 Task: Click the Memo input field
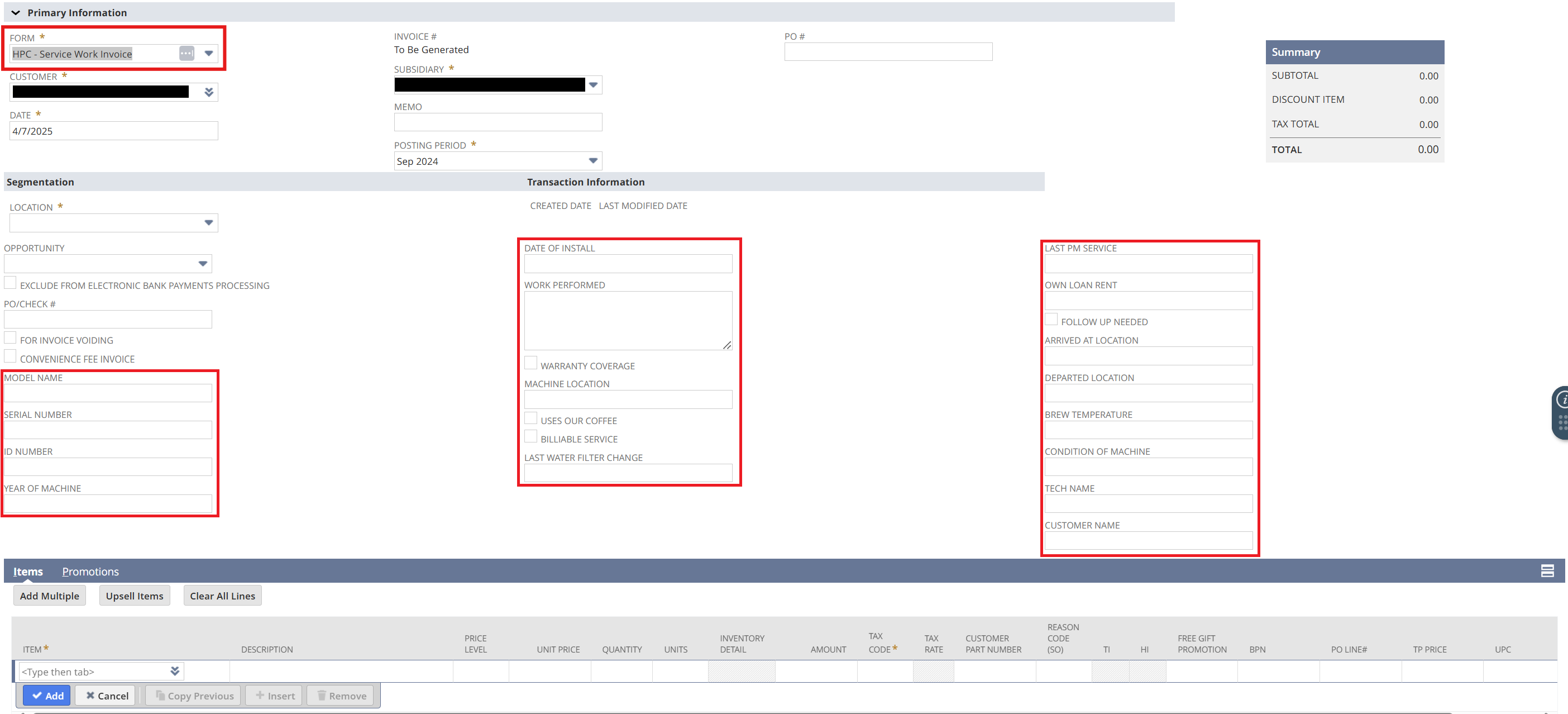coord(498,122)
